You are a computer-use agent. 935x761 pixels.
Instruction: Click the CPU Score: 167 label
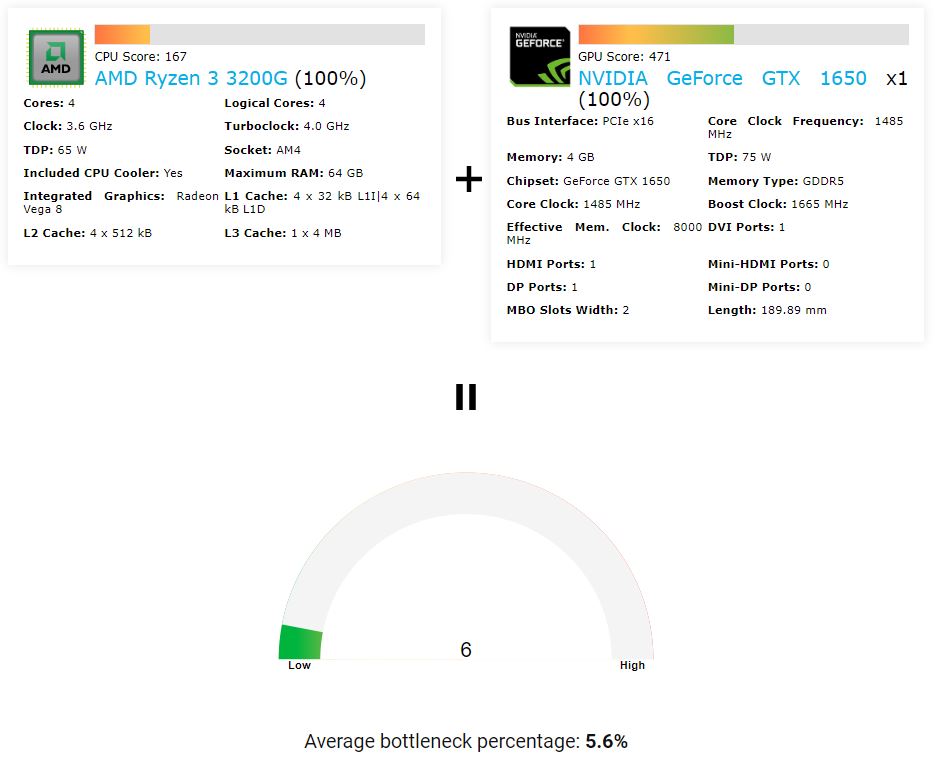point(141,57)
